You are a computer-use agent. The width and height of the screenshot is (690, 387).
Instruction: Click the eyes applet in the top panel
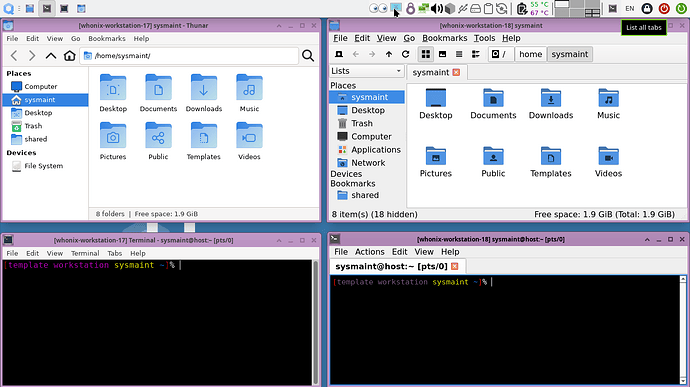(x=378, y=8)
